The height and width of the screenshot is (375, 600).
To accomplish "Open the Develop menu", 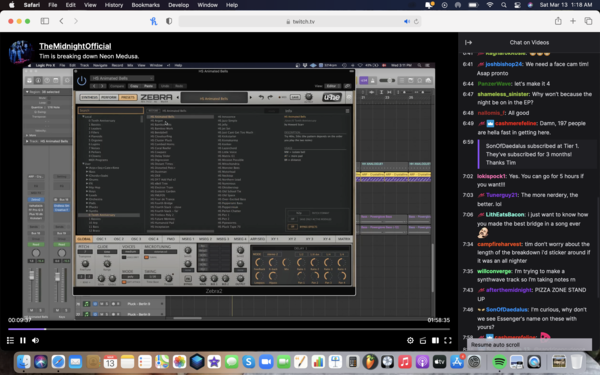I will [x=178, y=5].
